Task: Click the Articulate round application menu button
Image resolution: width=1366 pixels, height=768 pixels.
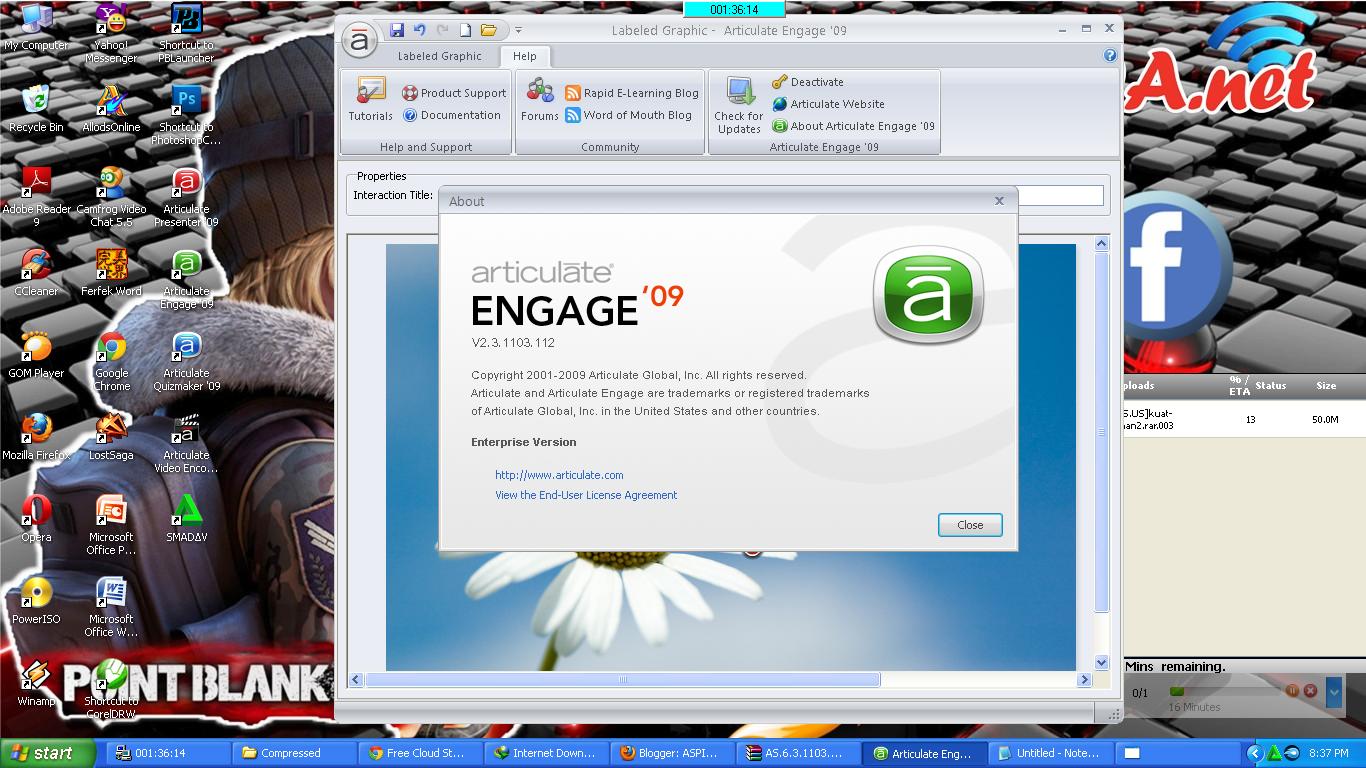Action: click(x=359, y=41)
